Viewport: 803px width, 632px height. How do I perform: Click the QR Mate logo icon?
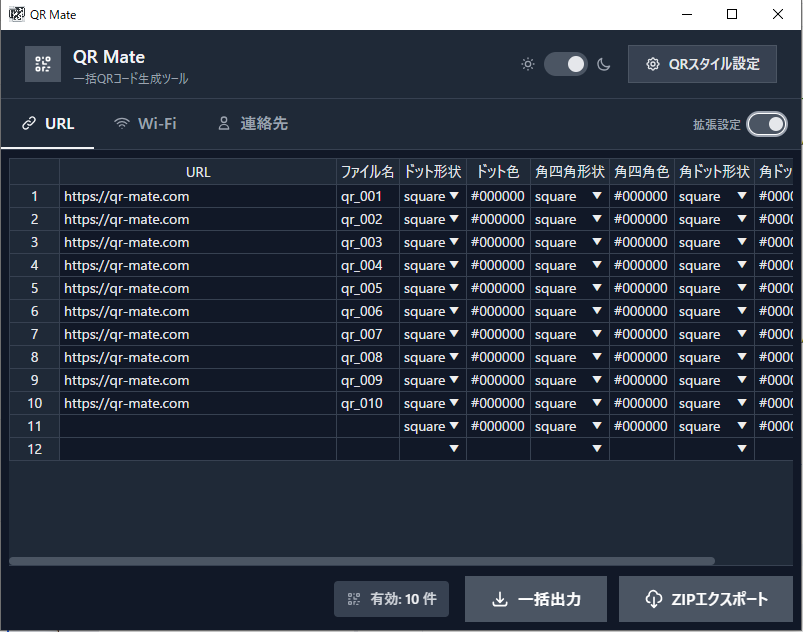click(x=42, y=64)
